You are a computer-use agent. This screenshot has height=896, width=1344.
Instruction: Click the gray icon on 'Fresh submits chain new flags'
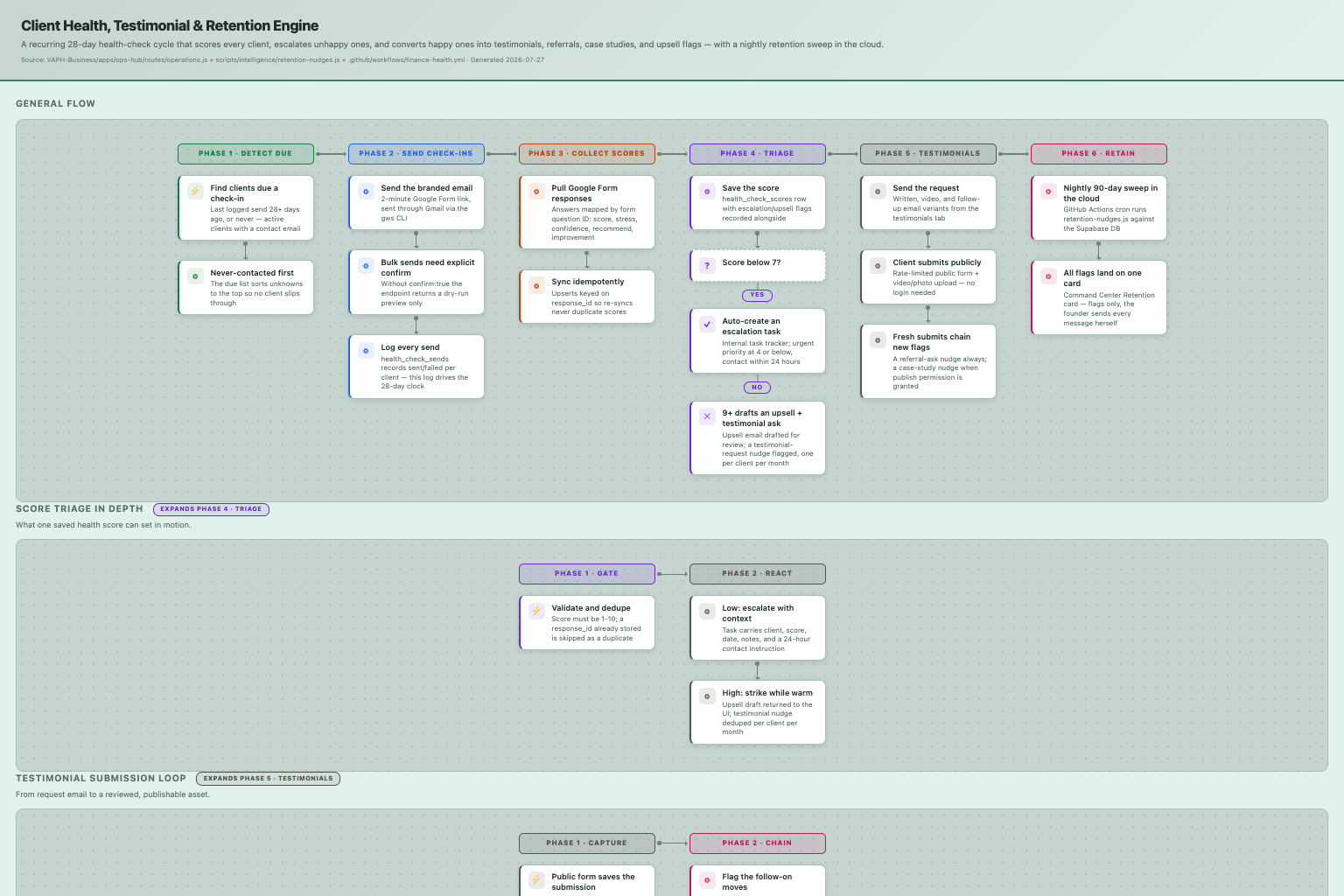(x=878, y=339)
